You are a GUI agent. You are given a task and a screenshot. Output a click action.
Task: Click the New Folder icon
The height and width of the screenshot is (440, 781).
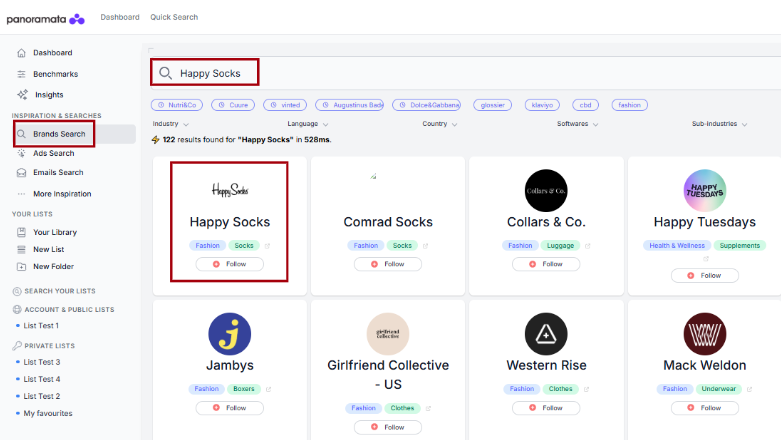(x=21, y=267)
